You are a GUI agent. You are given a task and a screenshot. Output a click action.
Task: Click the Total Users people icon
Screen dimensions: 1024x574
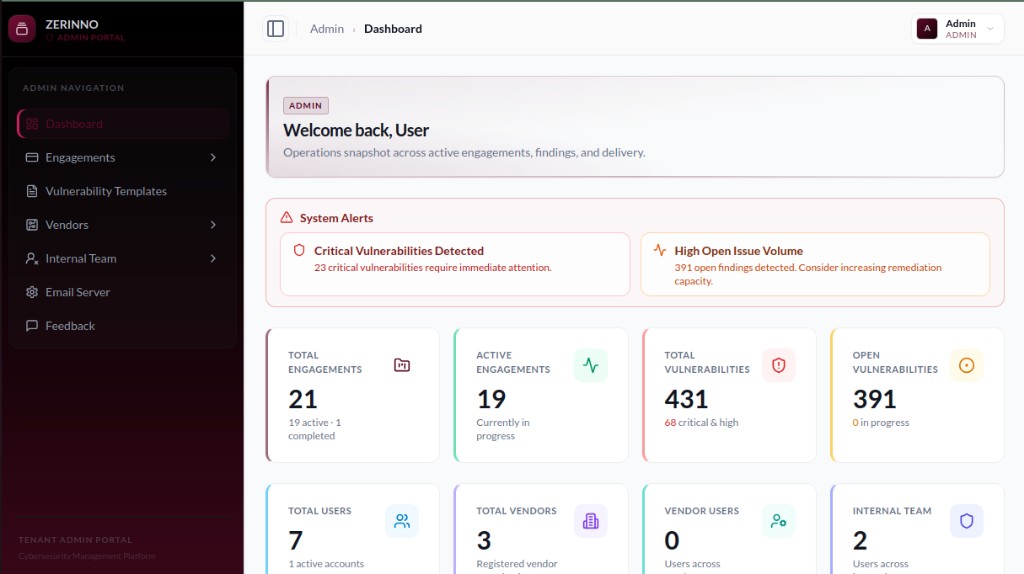pos(402,521)
